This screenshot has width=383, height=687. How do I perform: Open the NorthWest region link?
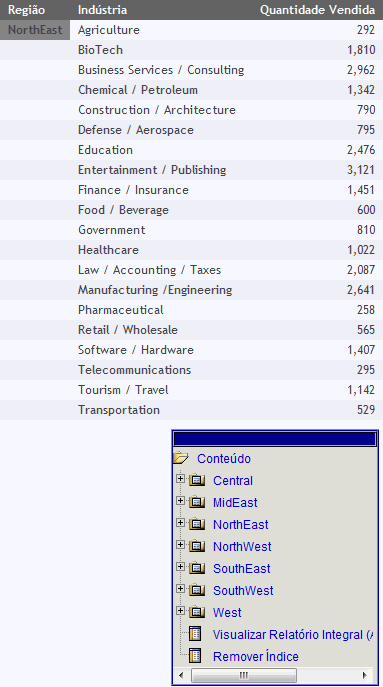point(242,546)
